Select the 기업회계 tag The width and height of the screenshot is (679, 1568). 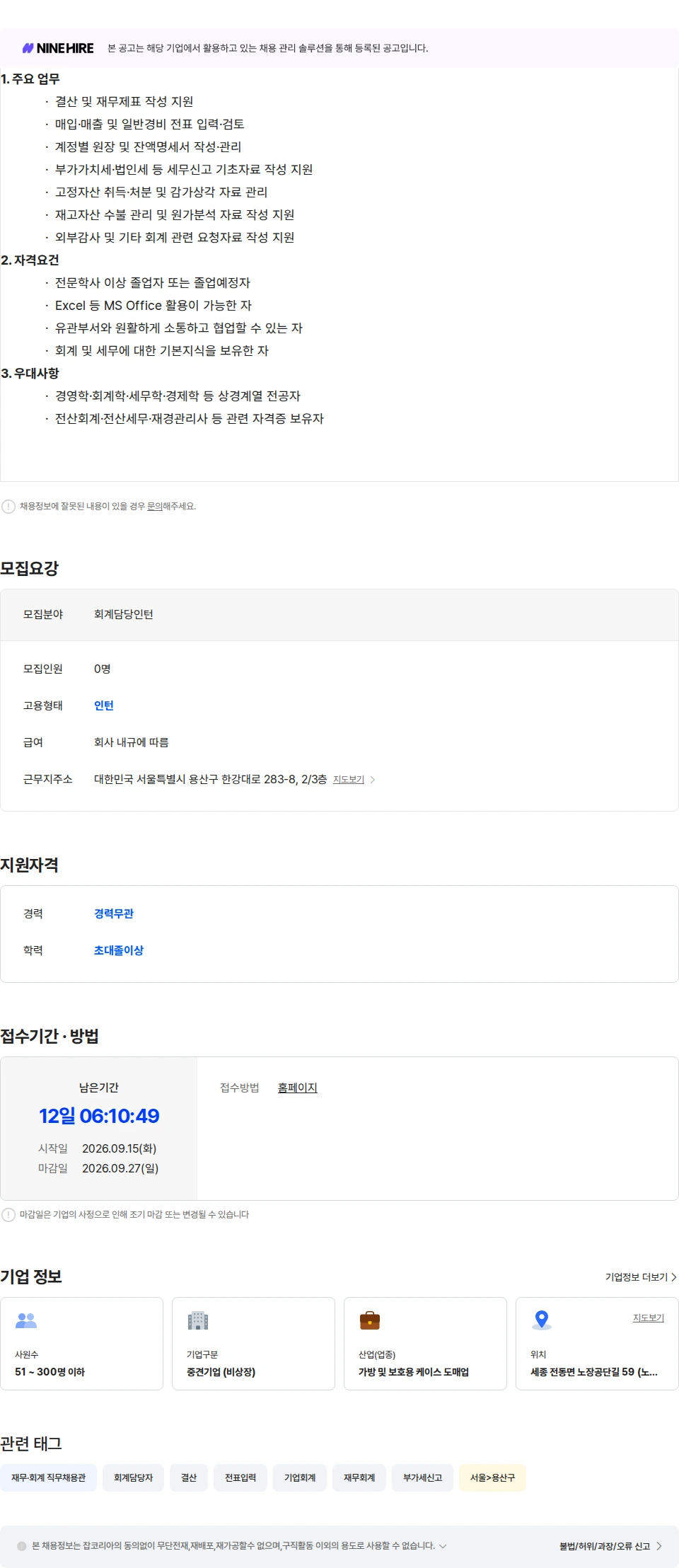tap(300, 1477)
